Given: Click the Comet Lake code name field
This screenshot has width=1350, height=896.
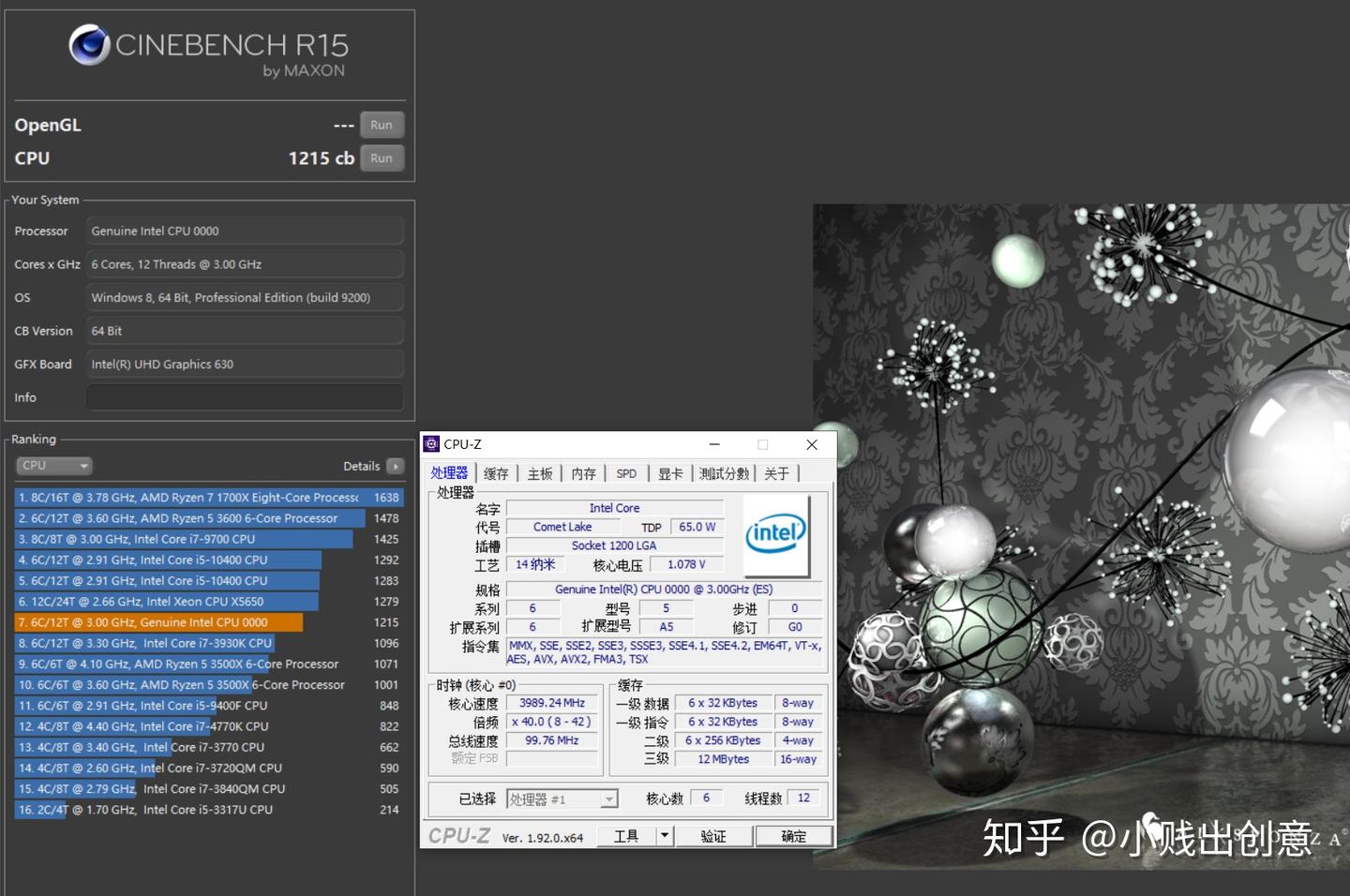Looking at the screenshot, I should [562, 527].
